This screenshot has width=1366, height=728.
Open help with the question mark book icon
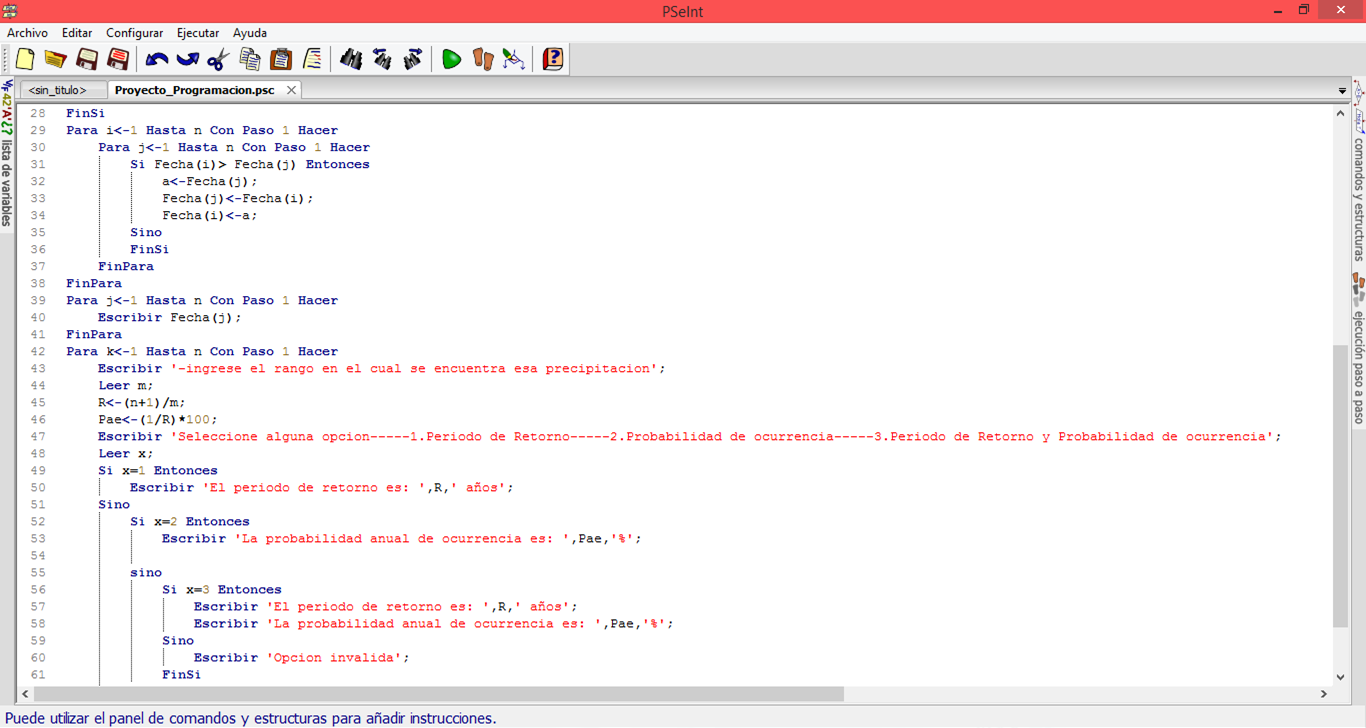(553, 59)
